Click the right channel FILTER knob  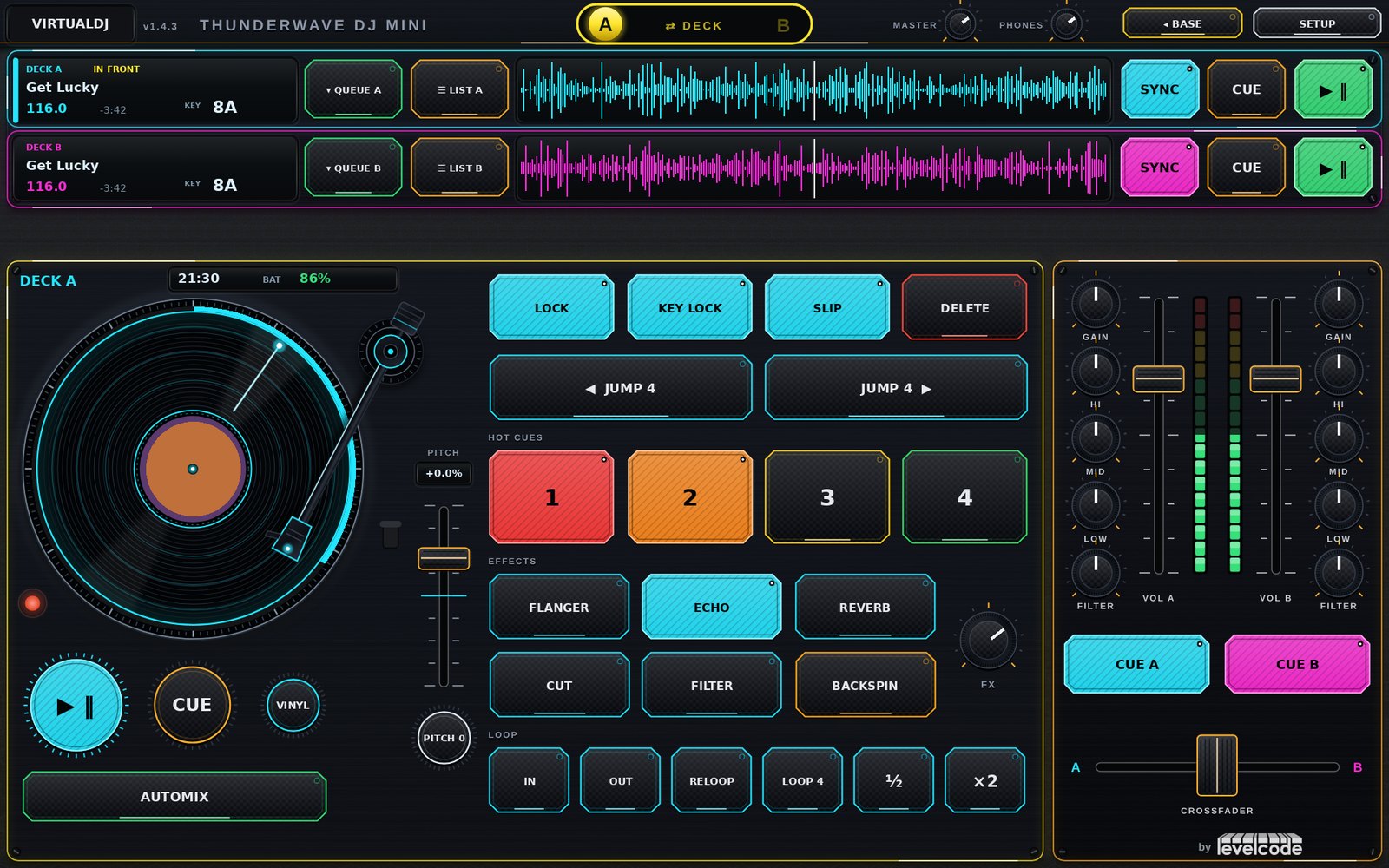[x=1339, y=572]
